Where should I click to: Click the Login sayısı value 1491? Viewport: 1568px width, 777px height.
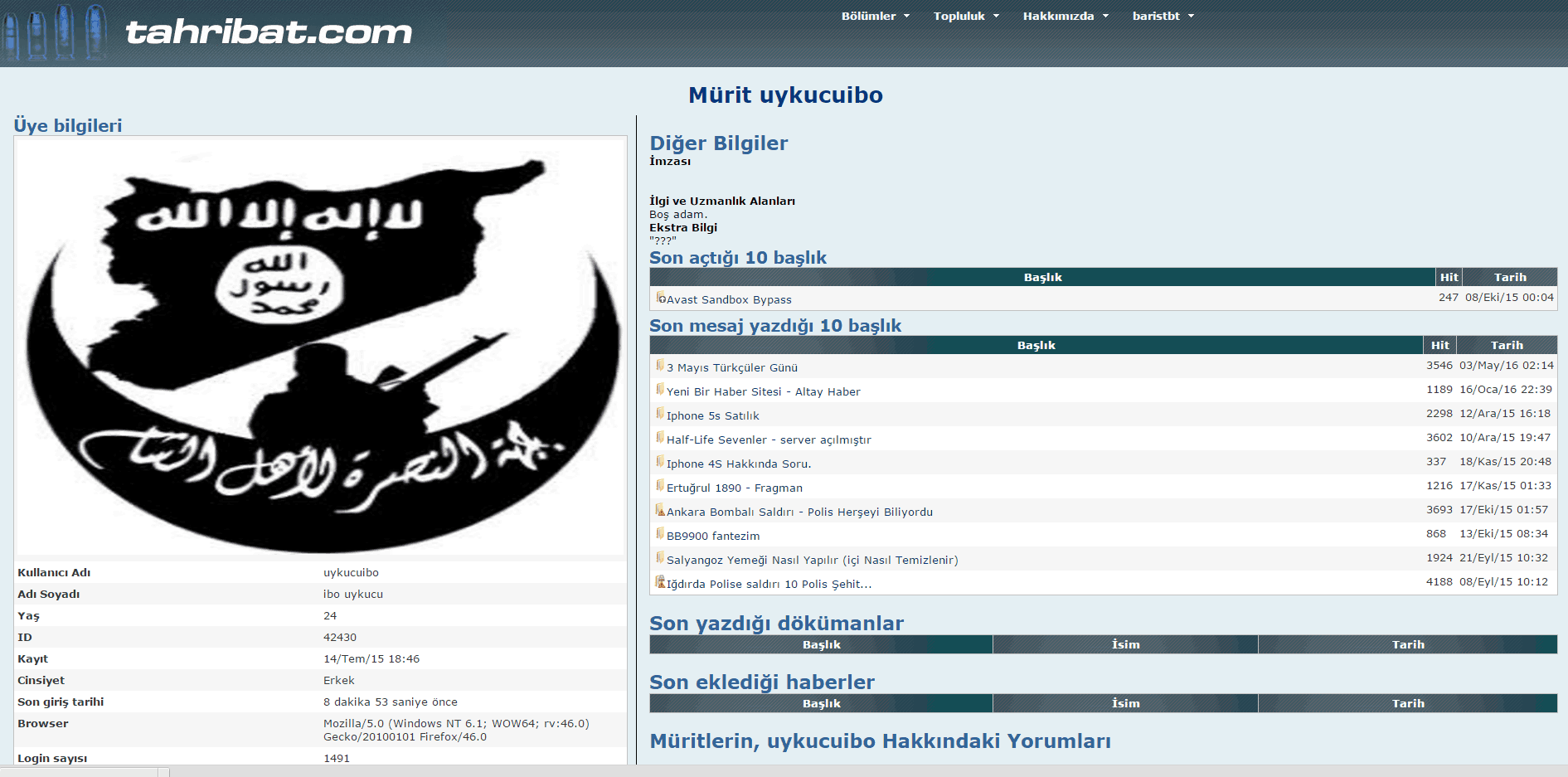pos(337,759)
